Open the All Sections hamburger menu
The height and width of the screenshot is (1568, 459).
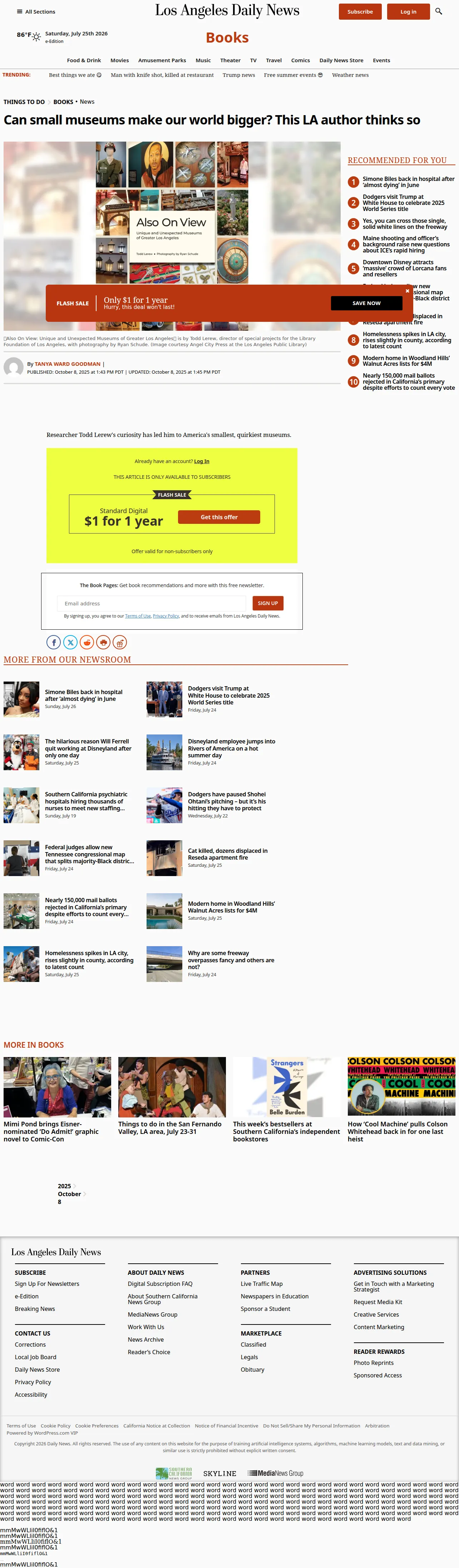tap(36, 11)
